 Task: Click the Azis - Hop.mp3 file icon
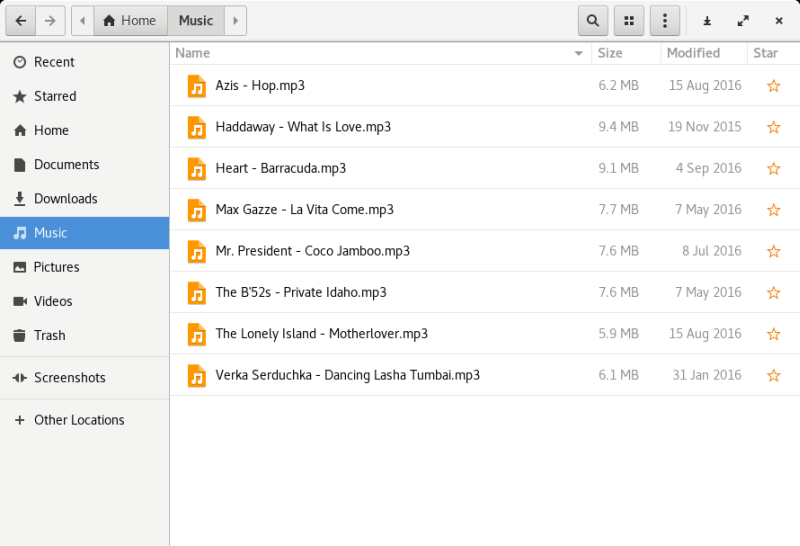(x=197, y=86)
